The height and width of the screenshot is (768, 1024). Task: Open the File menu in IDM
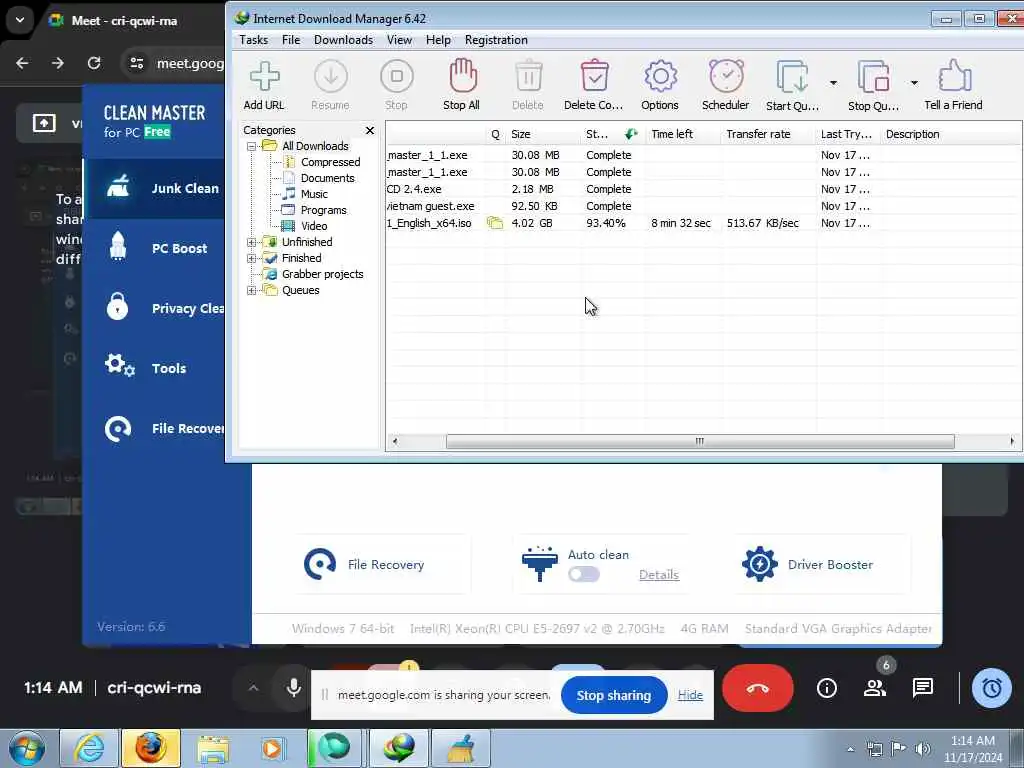[x=291, y=40]
